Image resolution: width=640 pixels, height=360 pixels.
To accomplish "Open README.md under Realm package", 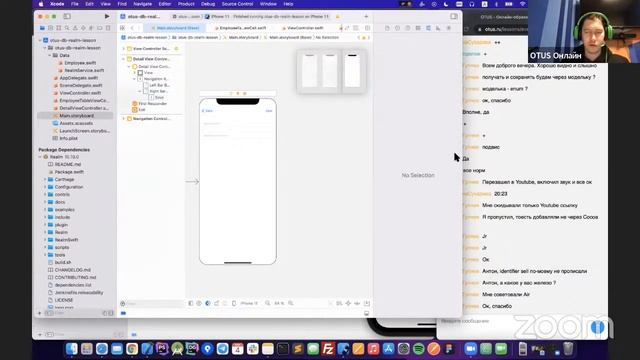I will pos(67,164).
